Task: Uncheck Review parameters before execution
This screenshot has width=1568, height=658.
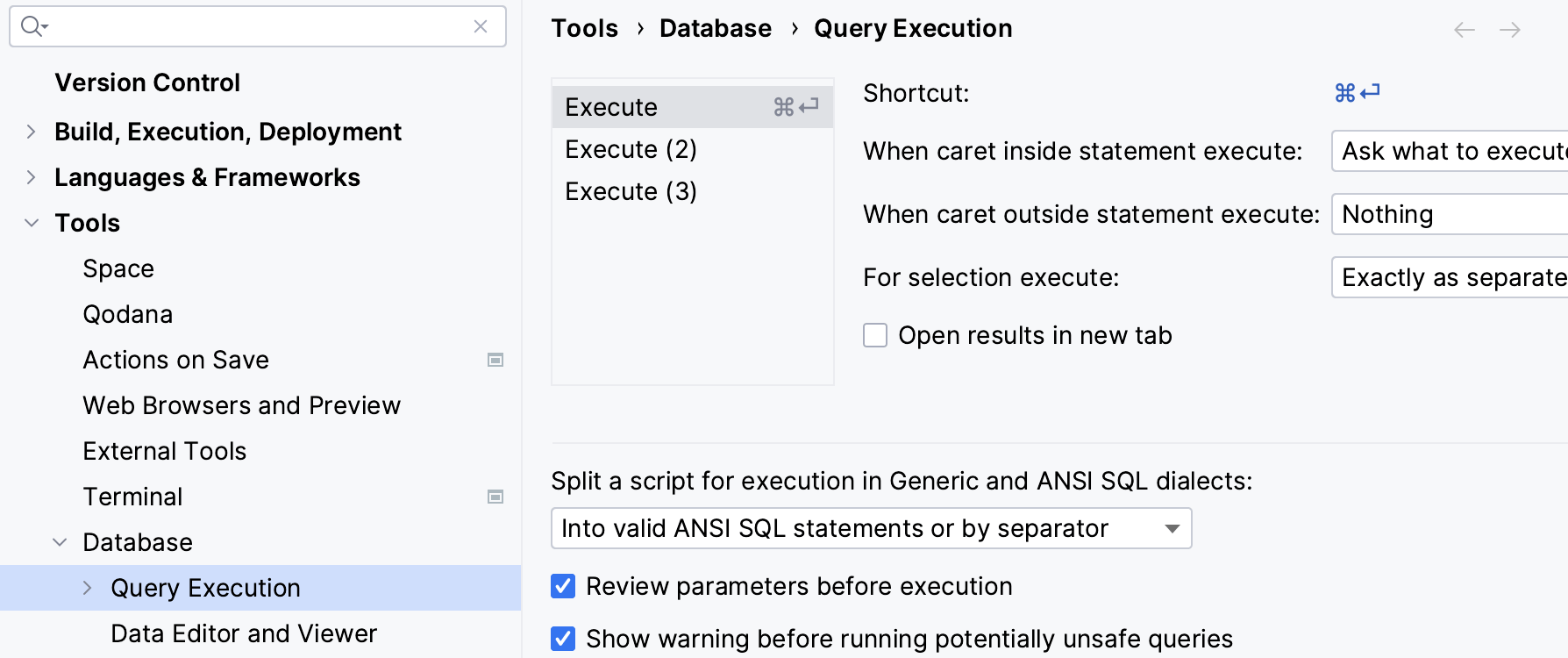Action: 563,586
